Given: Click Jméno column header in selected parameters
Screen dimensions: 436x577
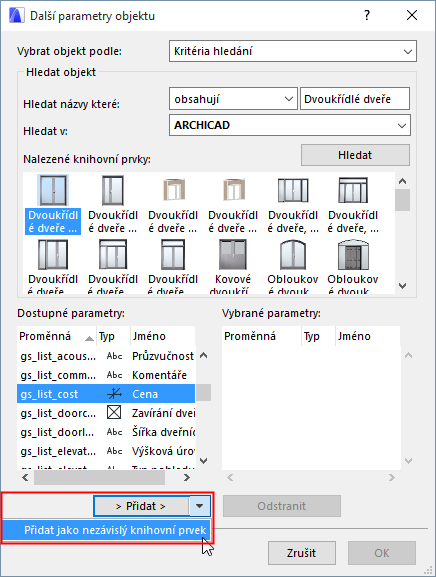Looking at the screenshot, I should (x=368, y=336).
